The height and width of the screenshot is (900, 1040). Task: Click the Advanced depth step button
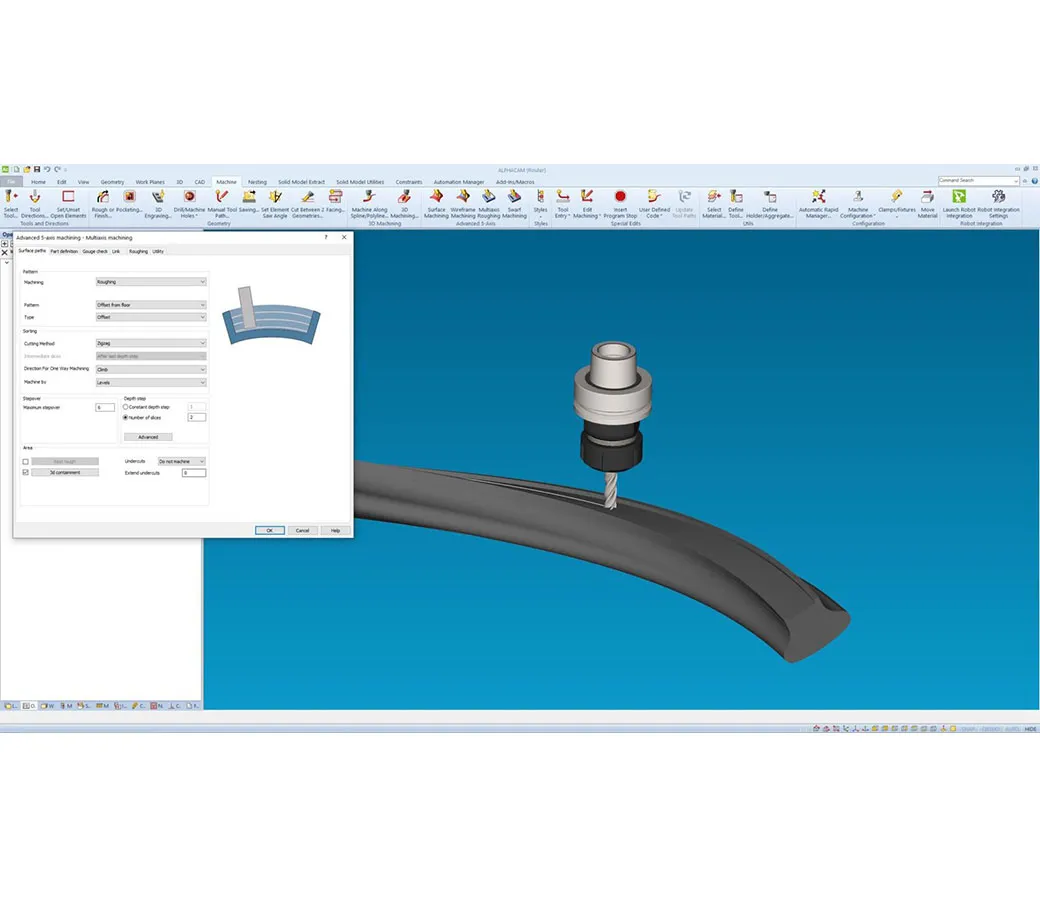(148, 437)
